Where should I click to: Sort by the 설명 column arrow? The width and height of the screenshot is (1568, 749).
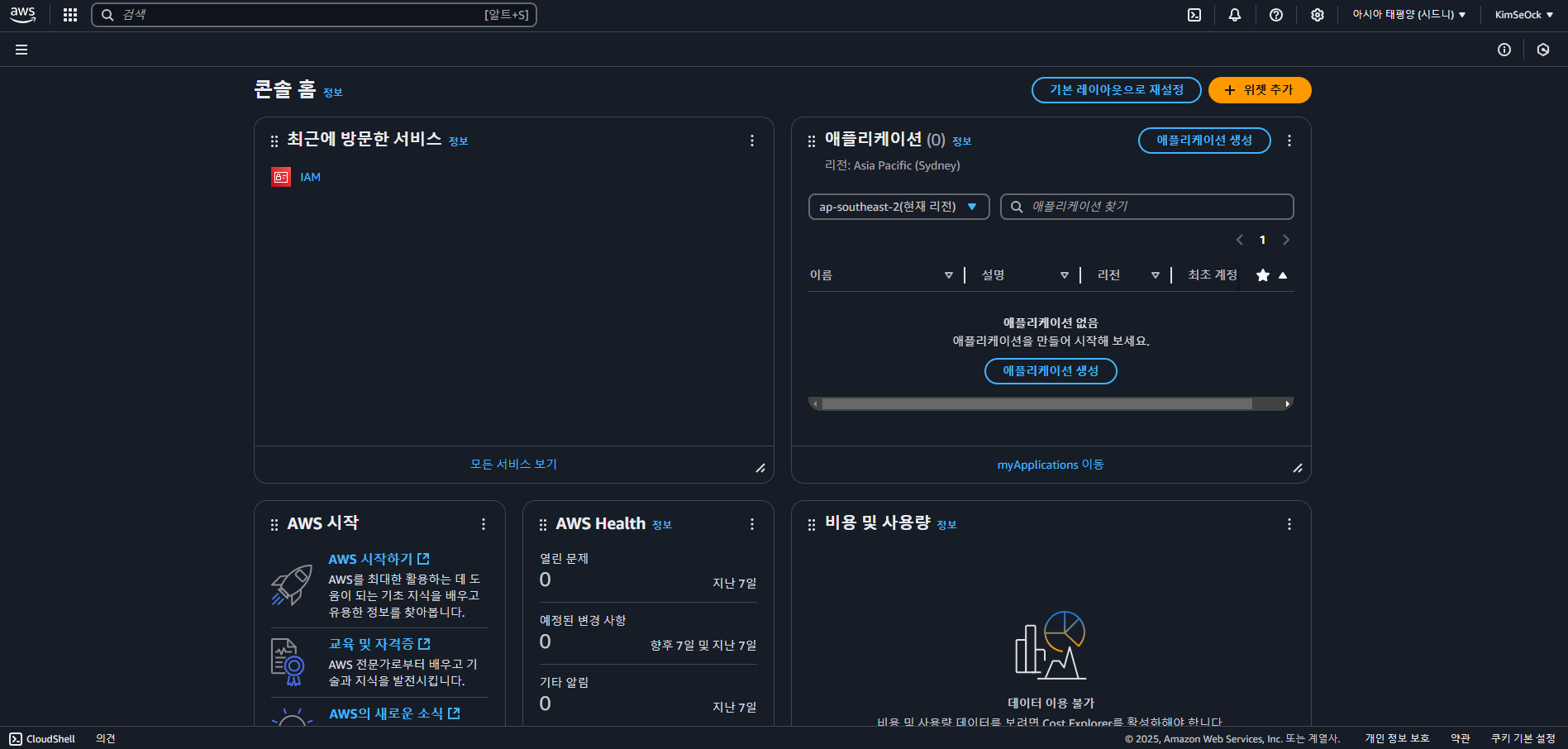point(1065,275)
